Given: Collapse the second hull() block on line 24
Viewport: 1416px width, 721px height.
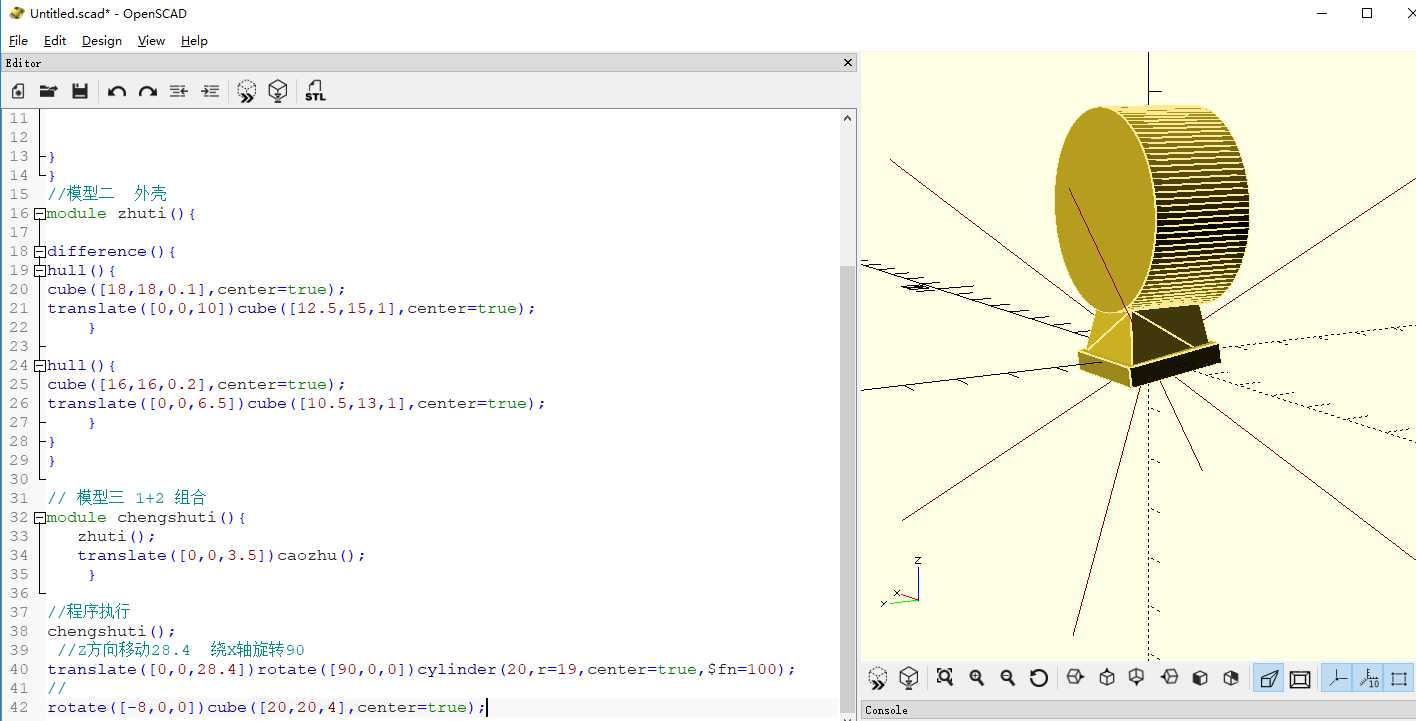Looking at the screenshot, I should click(x=39, y=365).
